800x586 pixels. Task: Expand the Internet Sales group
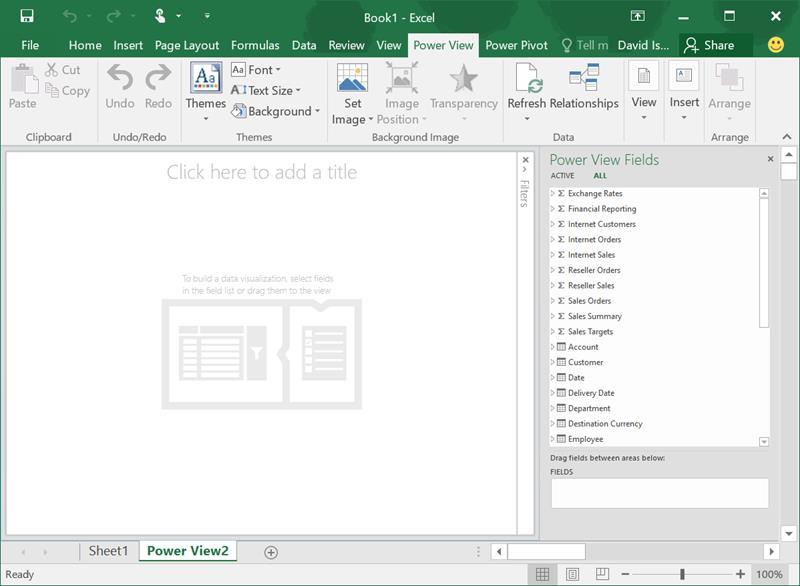tap(553, 254)
